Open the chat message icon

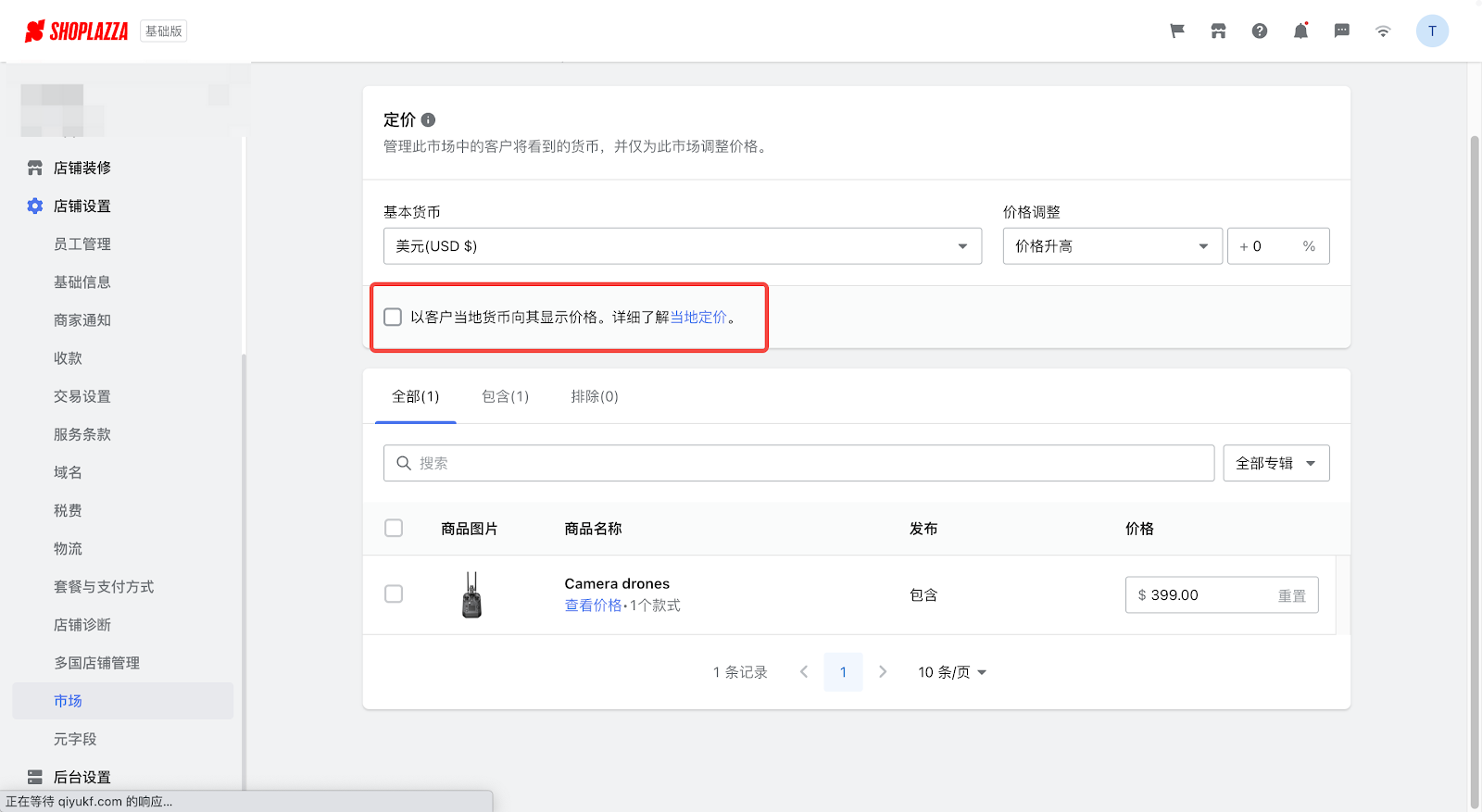click(1341, 31)
